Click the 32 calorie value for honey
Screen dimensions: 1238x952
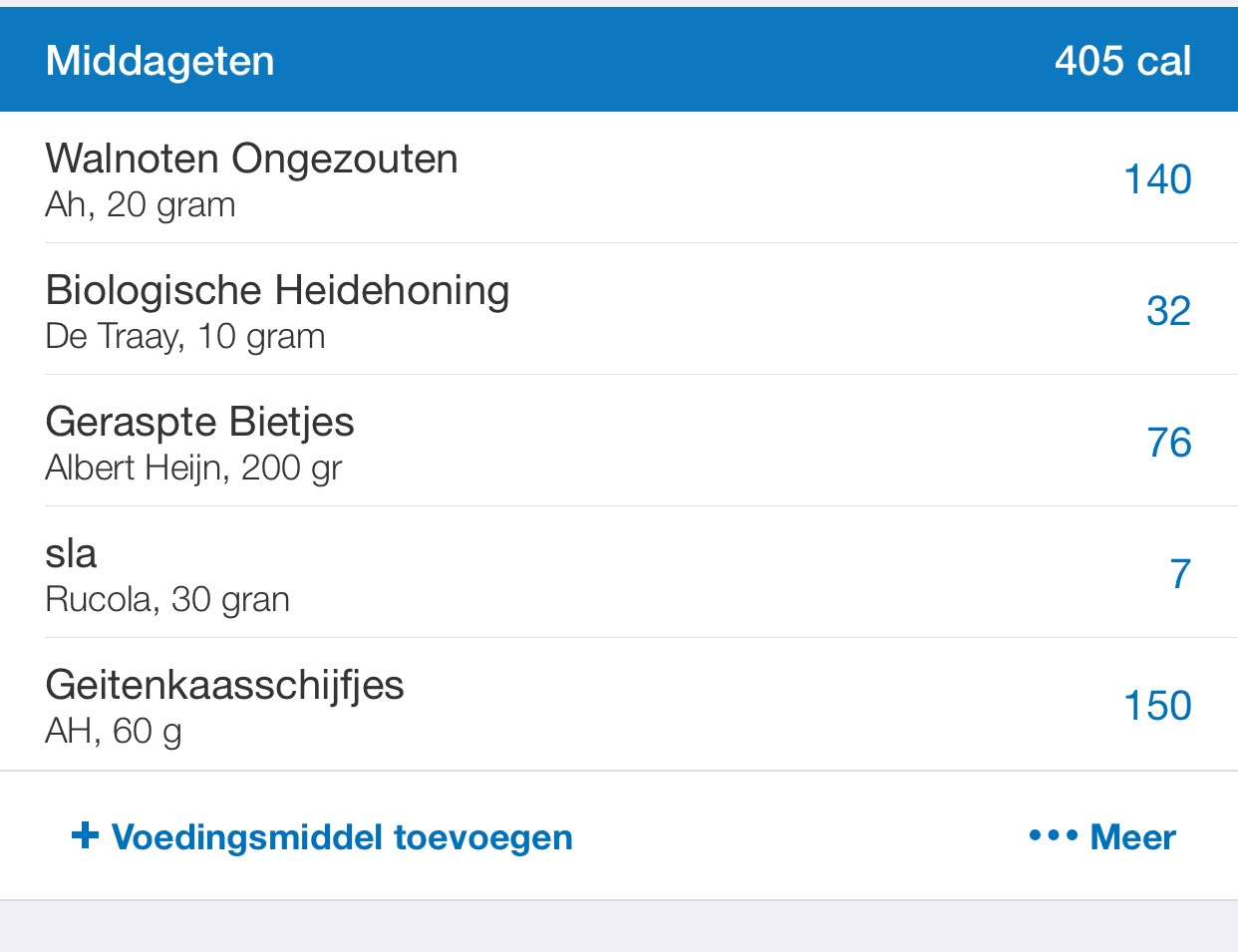click(1168, 311)
